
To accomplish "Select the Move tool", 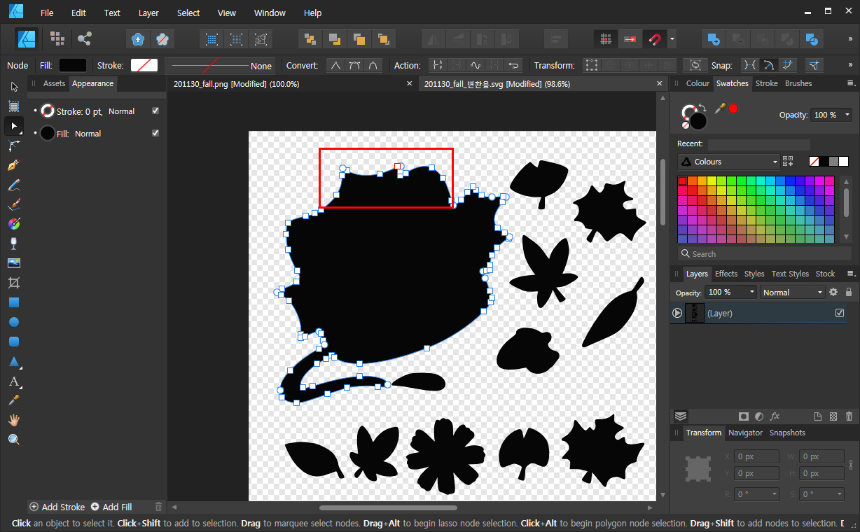I will 14,87.
